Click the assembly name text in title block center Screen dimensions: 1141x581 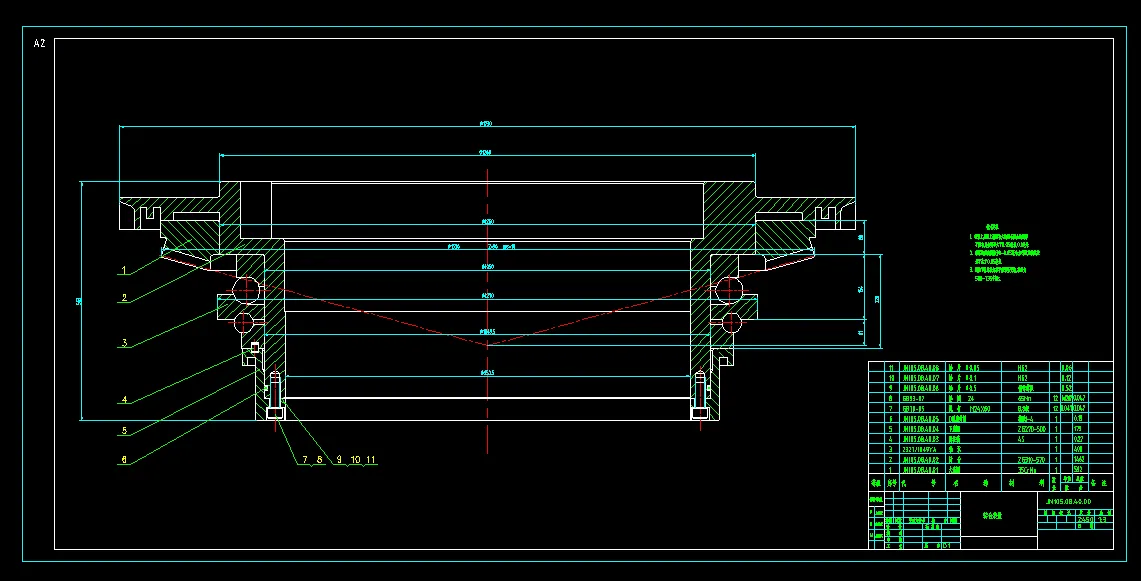pyautogui.click(x=993, y=515)
